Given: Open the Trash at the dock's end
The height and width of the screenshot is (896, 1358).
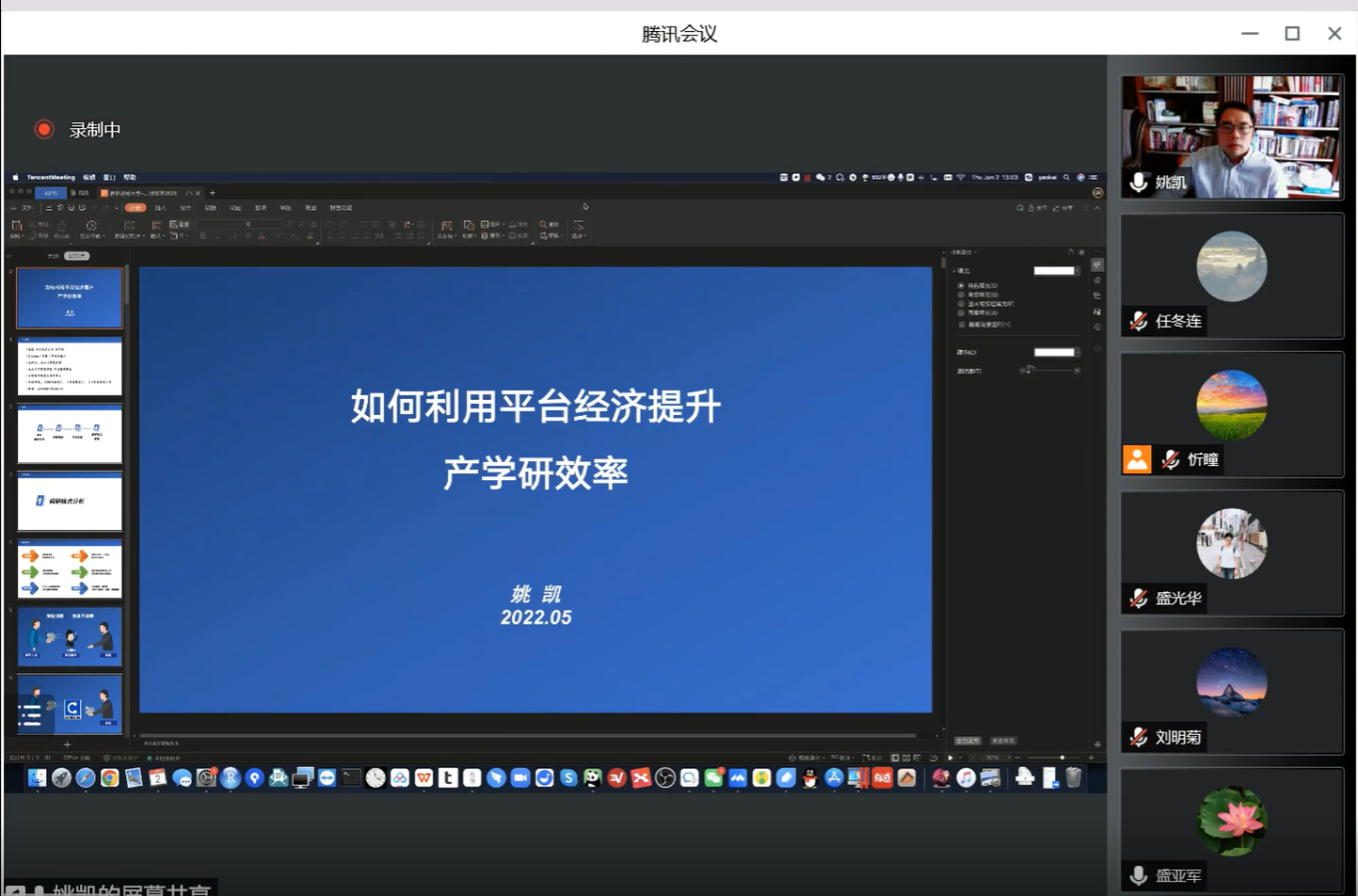Looking at the screenshot, I should 1073,777.
